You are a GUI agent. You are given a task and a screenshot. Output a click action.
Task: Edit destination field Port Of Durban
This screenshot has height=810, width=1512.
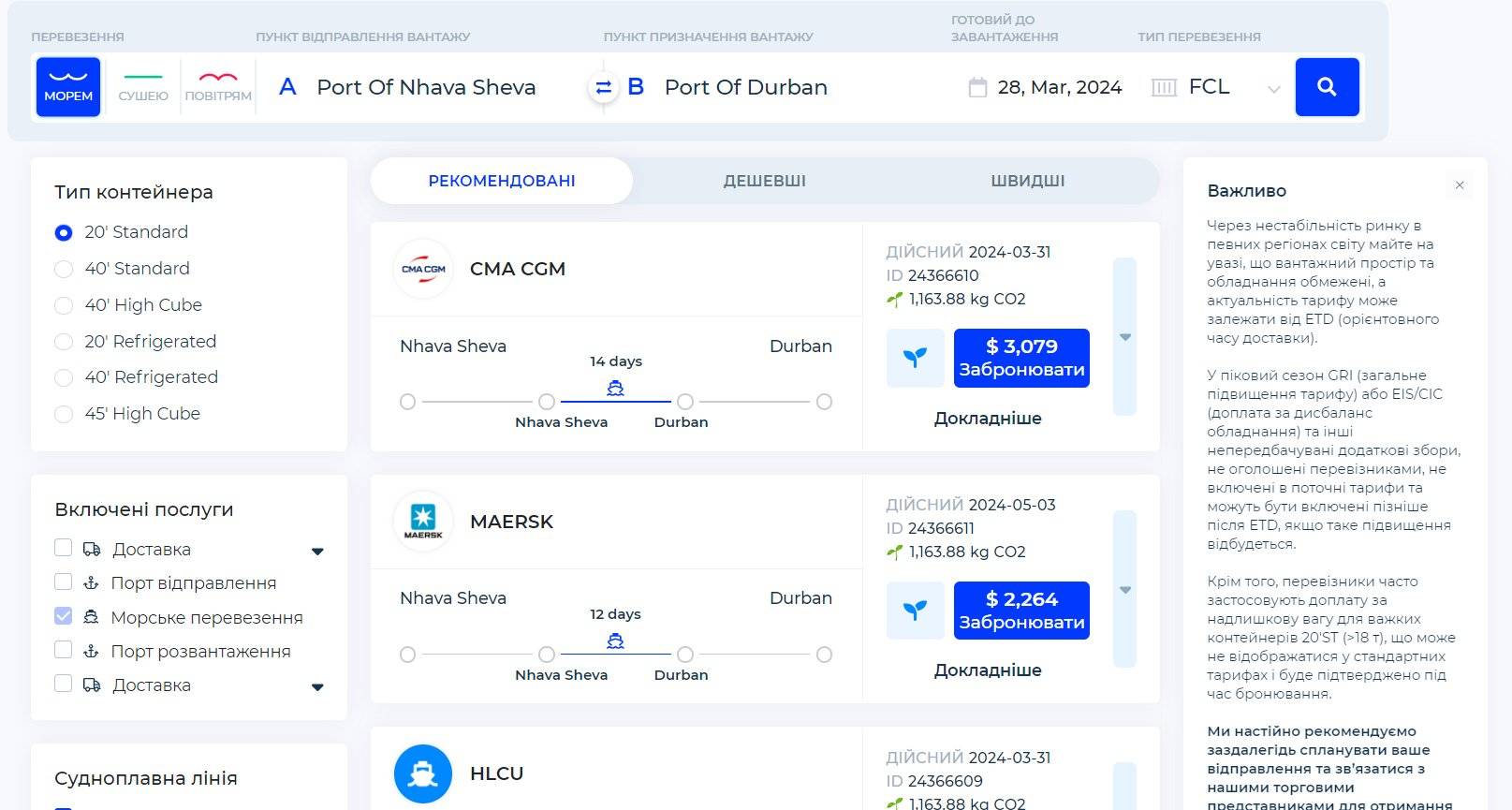pyautogui.click(x=746, y=87)
